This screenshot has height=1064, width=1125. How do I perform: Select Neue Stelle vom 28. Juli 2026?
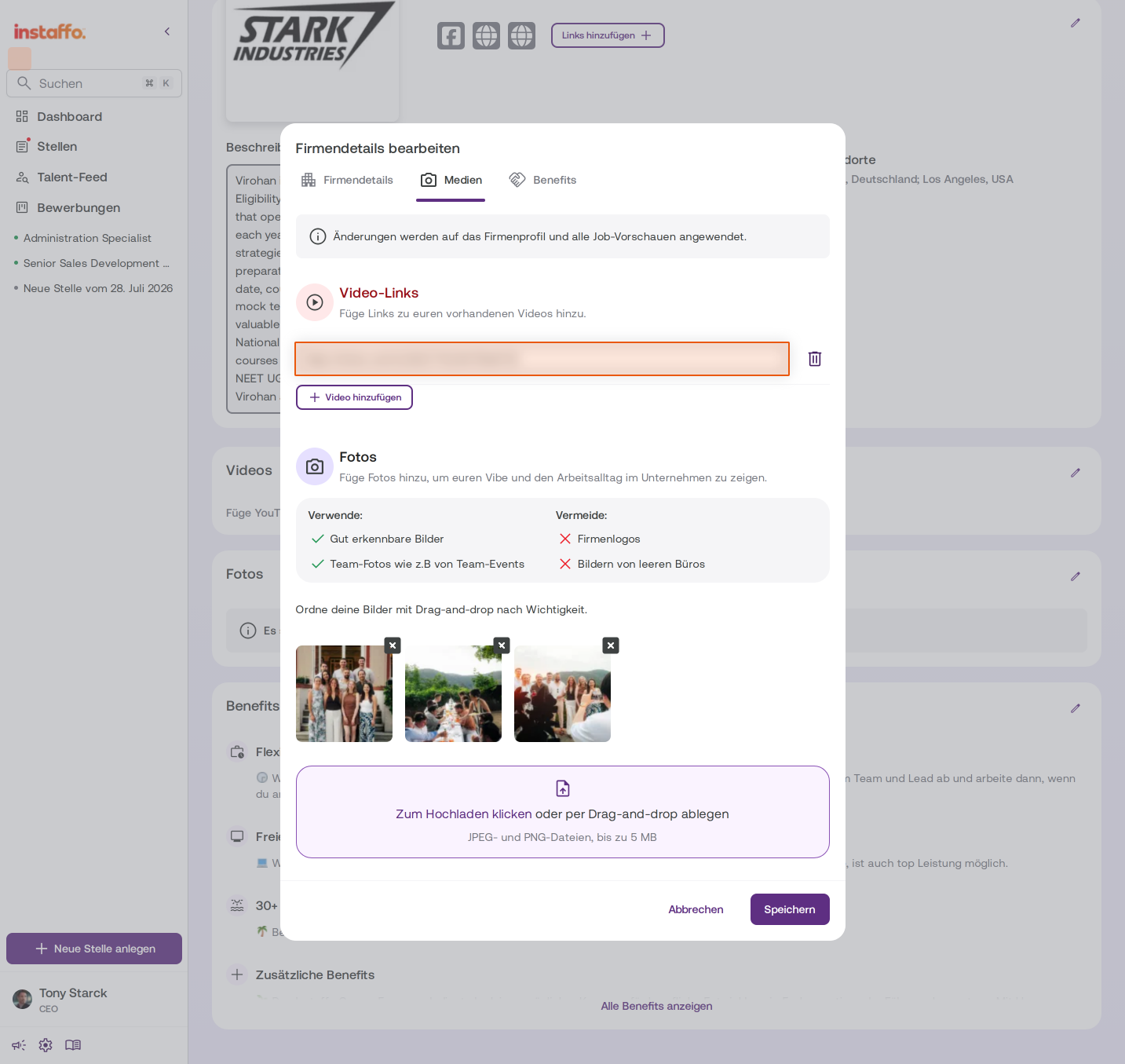coord(97,288)
